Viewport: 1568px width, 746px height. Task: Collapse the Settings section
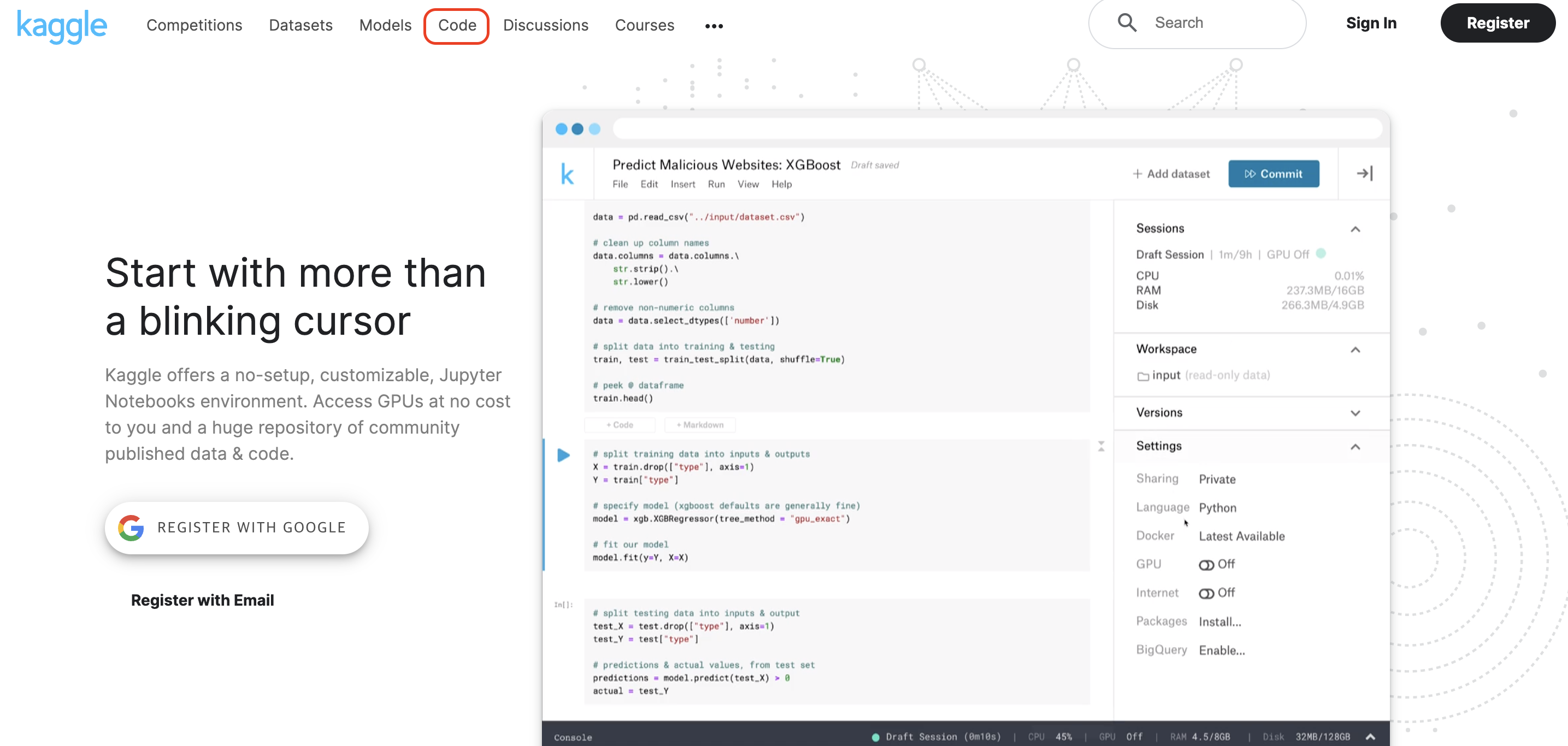[1355, 447]
